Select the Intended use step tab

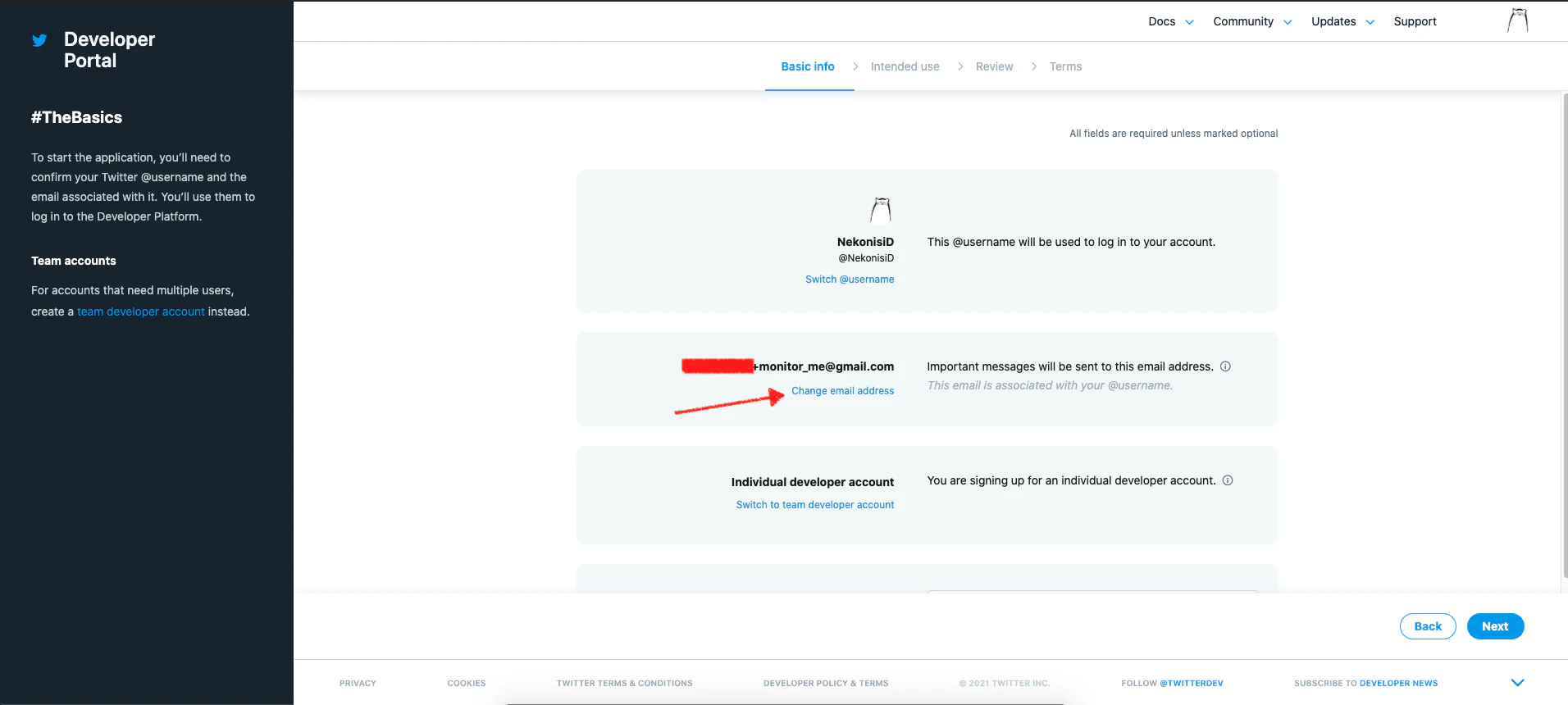(905, 66)
